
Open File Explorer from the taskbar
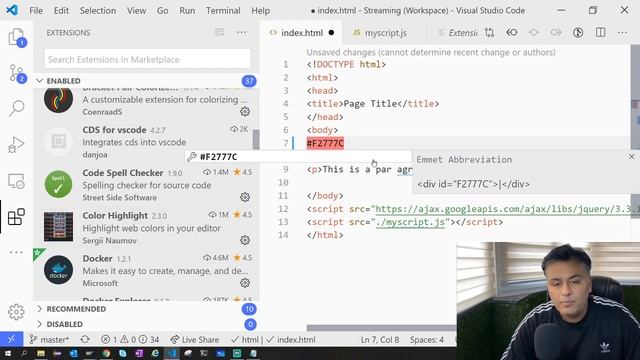pyautogui.click(x=41, y=353)
